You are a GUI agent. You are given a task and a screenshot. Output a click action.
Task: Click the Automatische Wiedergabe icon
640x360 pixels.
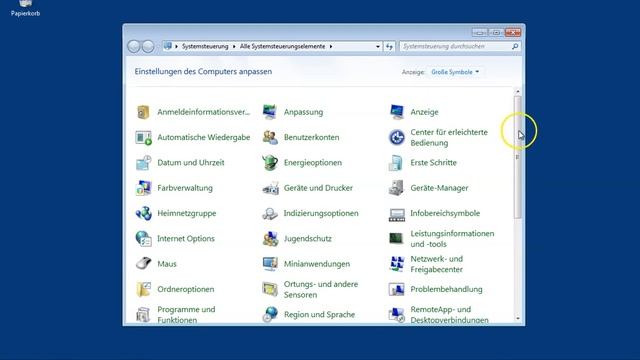click(143, 137)
